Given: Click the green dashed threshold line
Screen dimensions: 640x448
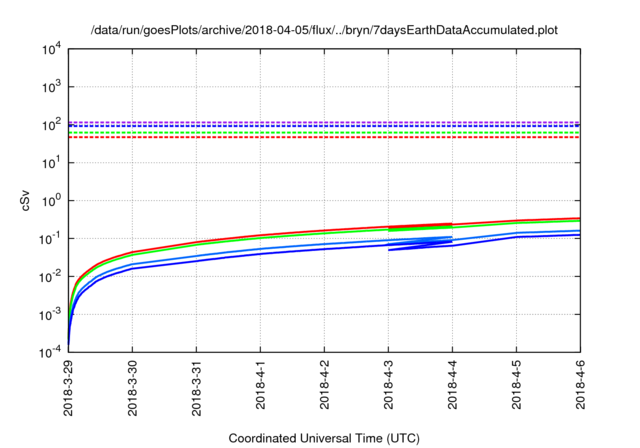Looking at the screenshot, I should coord(324,133).
